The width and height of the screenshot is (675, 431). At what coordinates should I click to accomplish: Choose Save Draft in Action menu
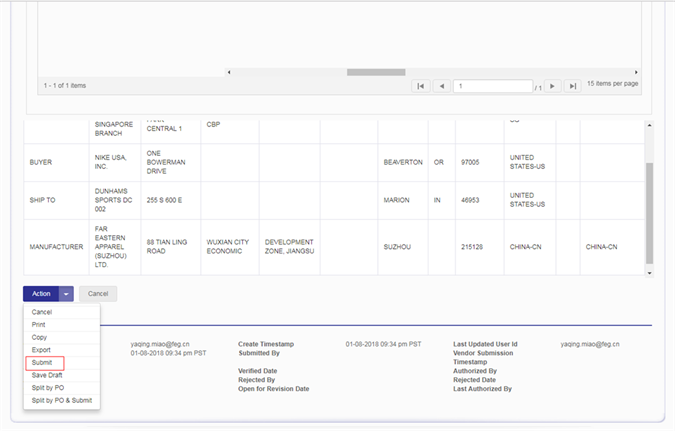pos(47,375)
